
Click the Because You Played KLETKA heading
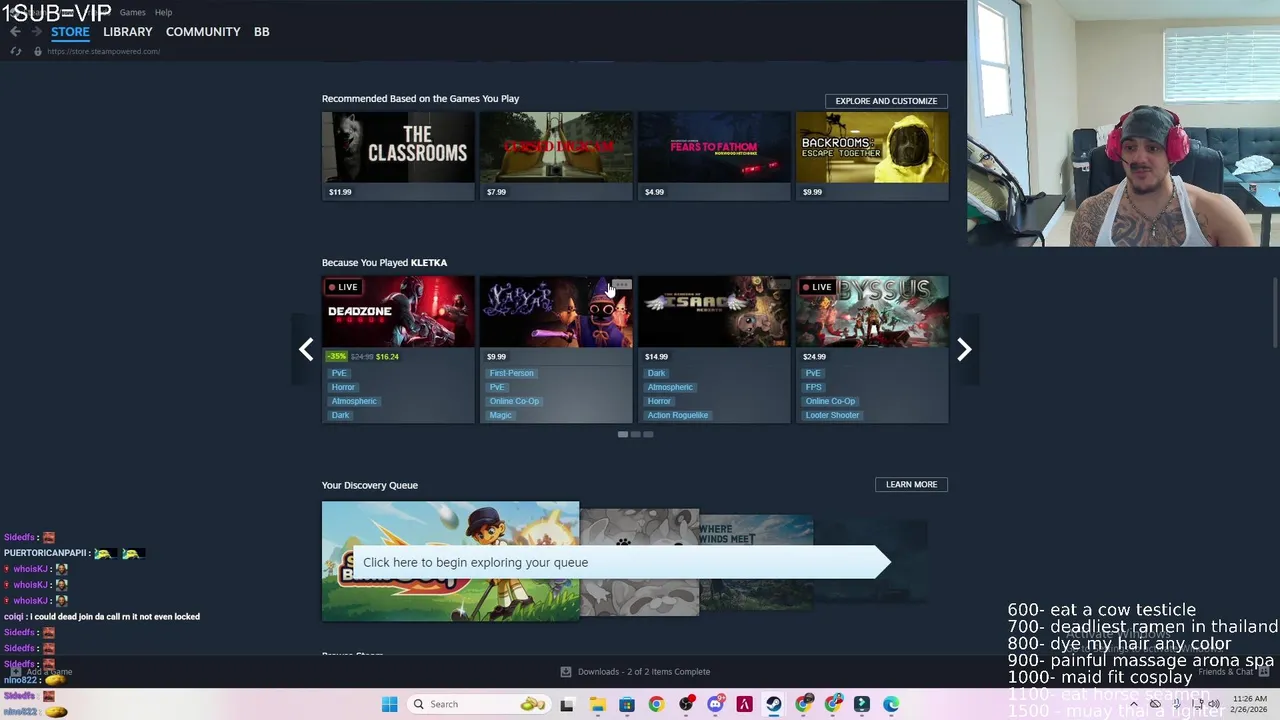(x=384, y=262)
